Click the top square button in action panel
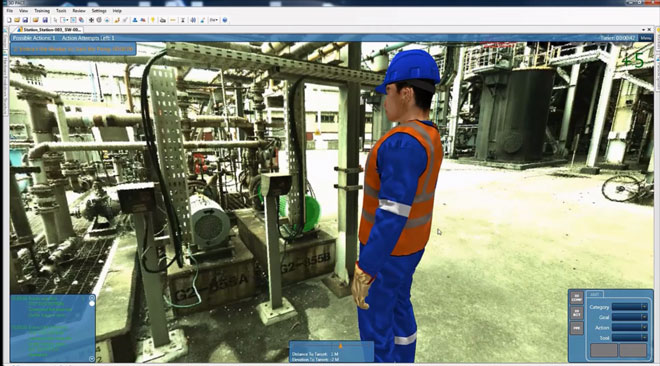 tap(576, 298)
